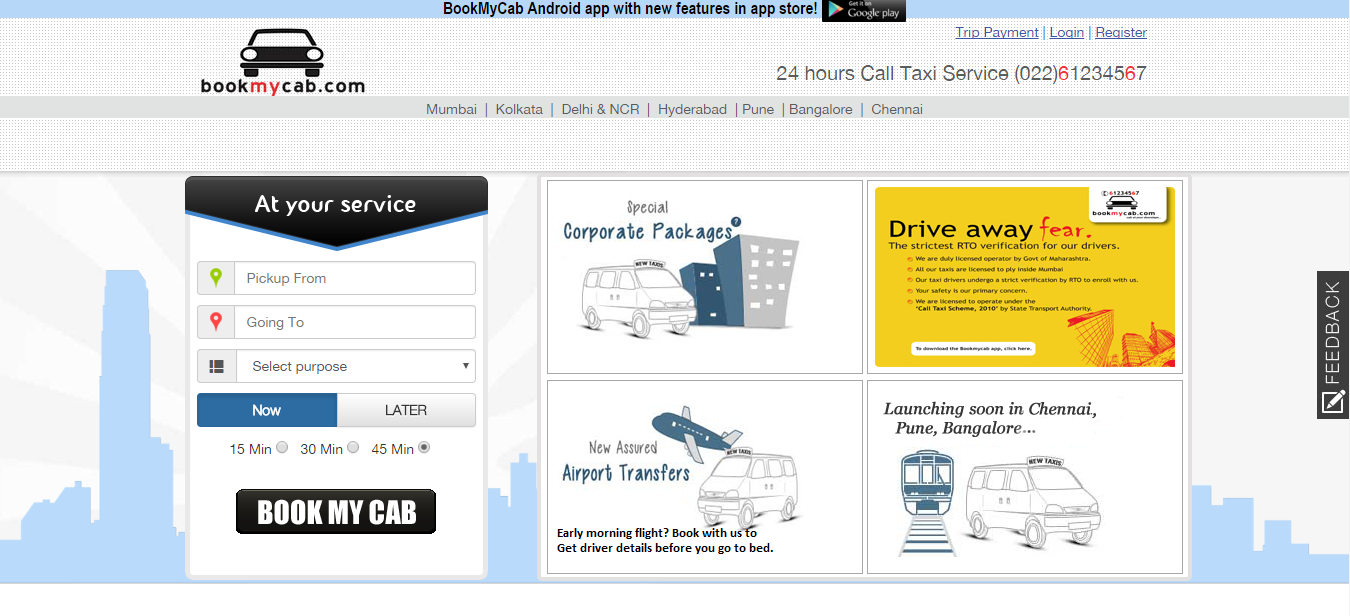
Task: Open the Launching soon in Chennai banner
Action: [1025, 477]
